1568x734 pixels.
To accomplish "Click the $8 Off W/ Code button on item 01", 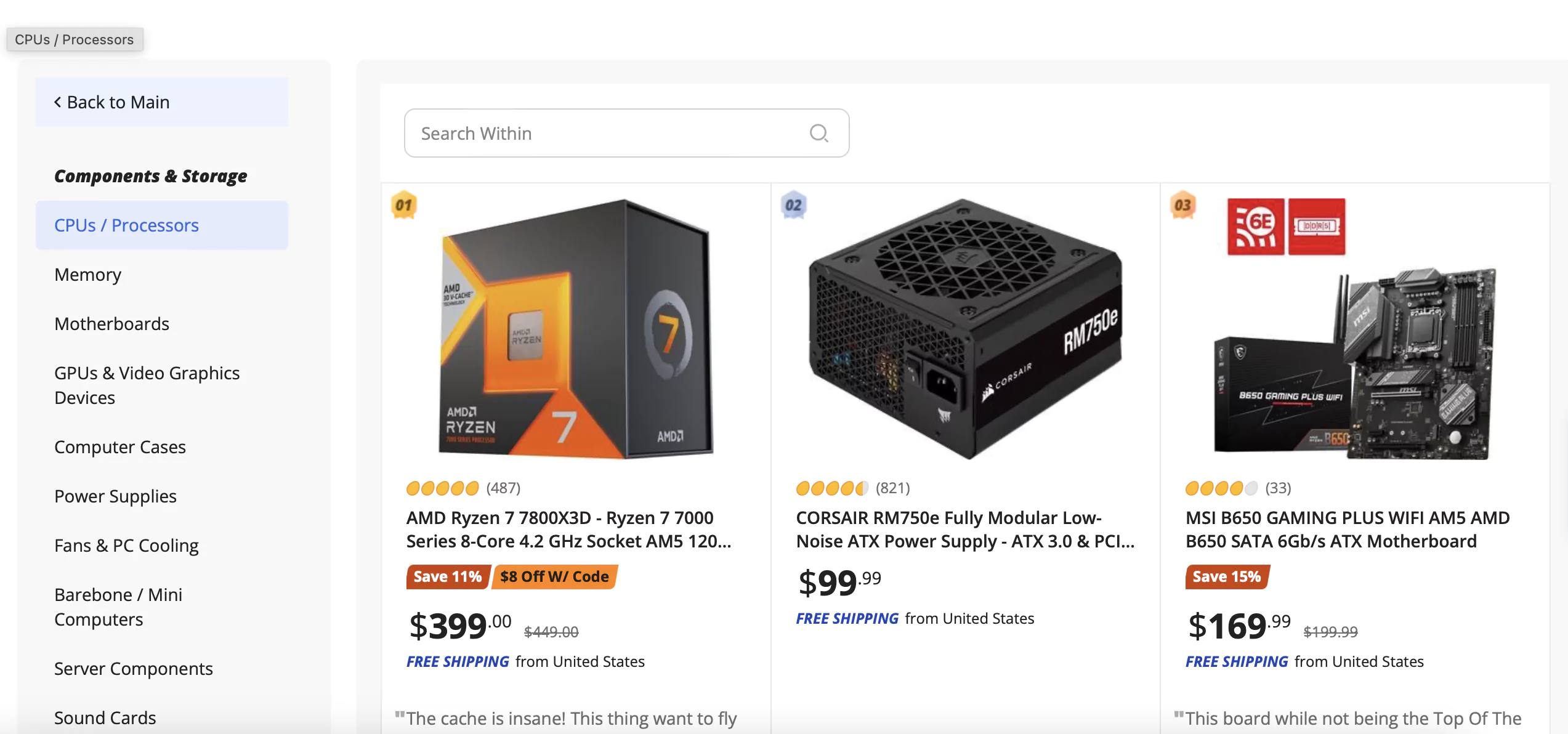I will [x=553, y=576].
